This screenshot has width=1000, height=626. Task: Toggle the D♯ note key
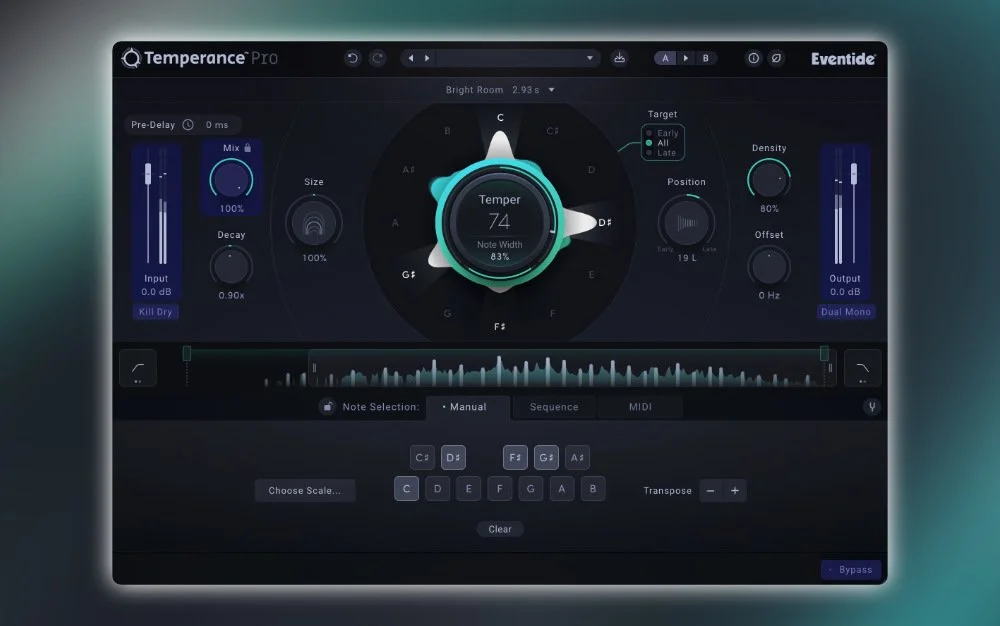(x=453, y=457)
